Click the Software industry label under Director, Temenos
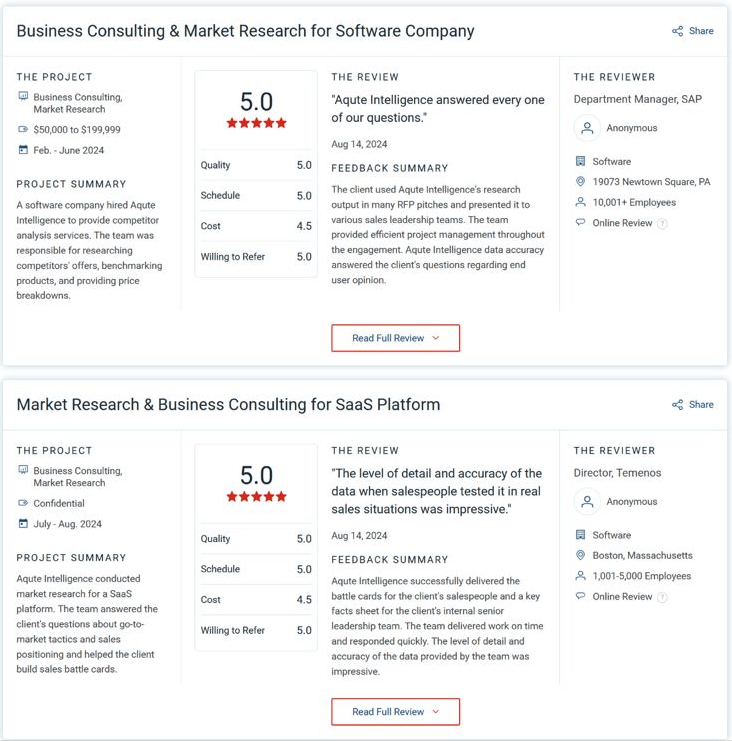Screen dimensions: 732x741 point(612,535)
